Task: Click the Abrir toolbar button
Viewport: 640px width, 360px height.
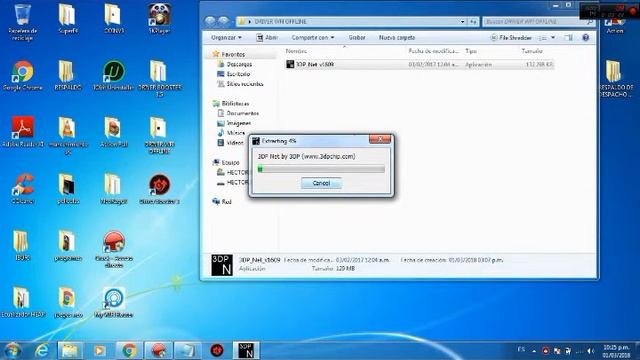Action: coord(267,38)
